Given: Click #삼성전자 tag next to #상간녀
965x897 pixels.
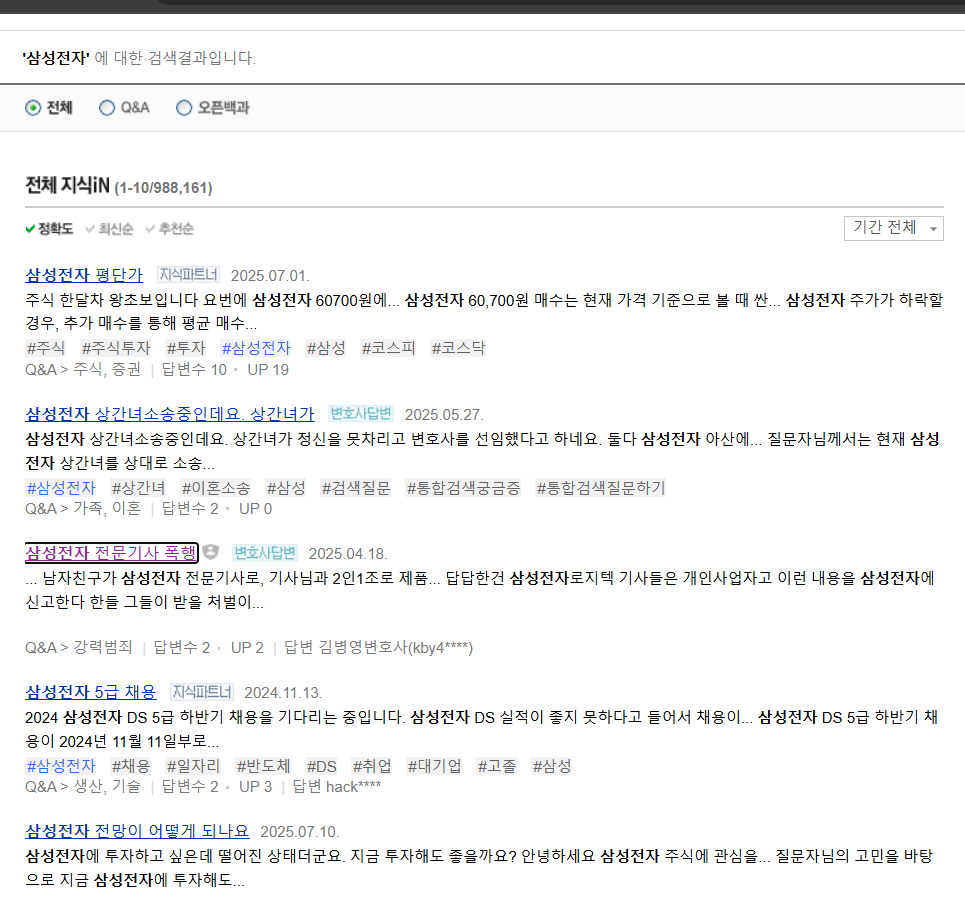Looking at the screenshot, I should 61,488.
